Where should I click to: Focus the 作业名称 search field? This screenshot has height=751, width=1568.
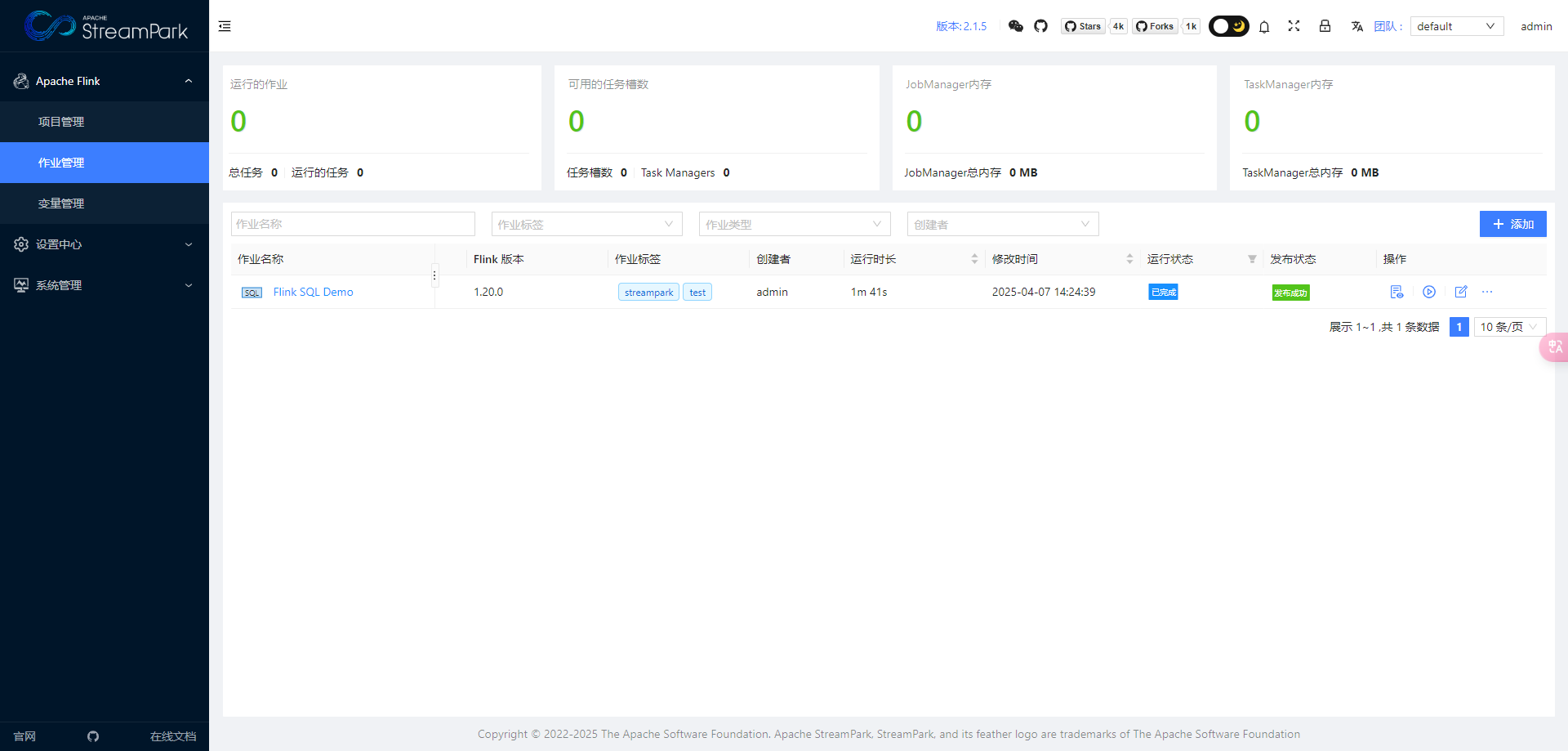tap(353, 224)
